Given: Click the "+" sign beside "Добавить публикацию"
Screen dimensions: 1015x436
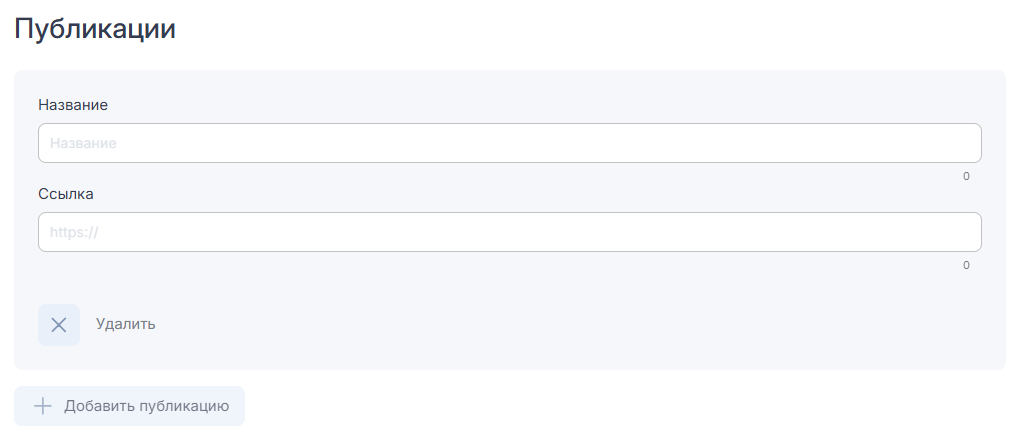Looking at the screenshot, I should [x=42, y=406].
